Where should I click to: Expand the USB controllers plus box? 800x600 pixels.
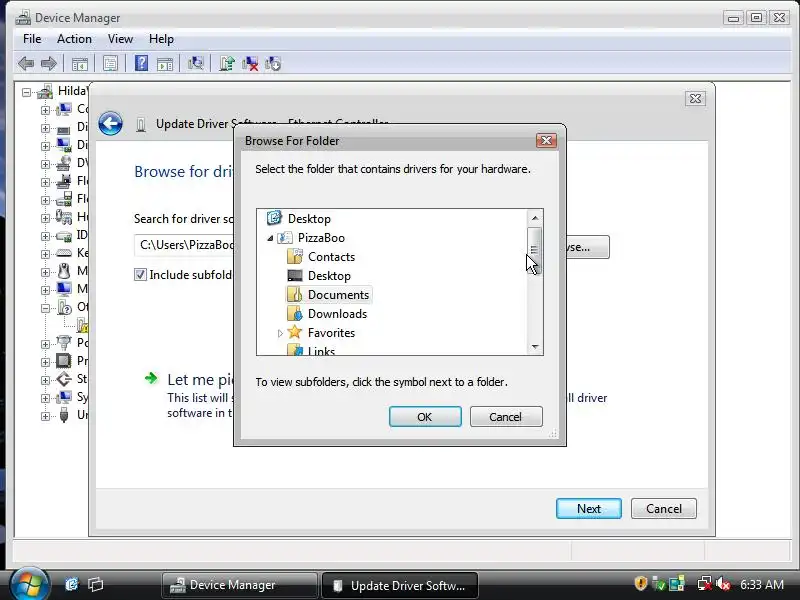tap(45, 416)
